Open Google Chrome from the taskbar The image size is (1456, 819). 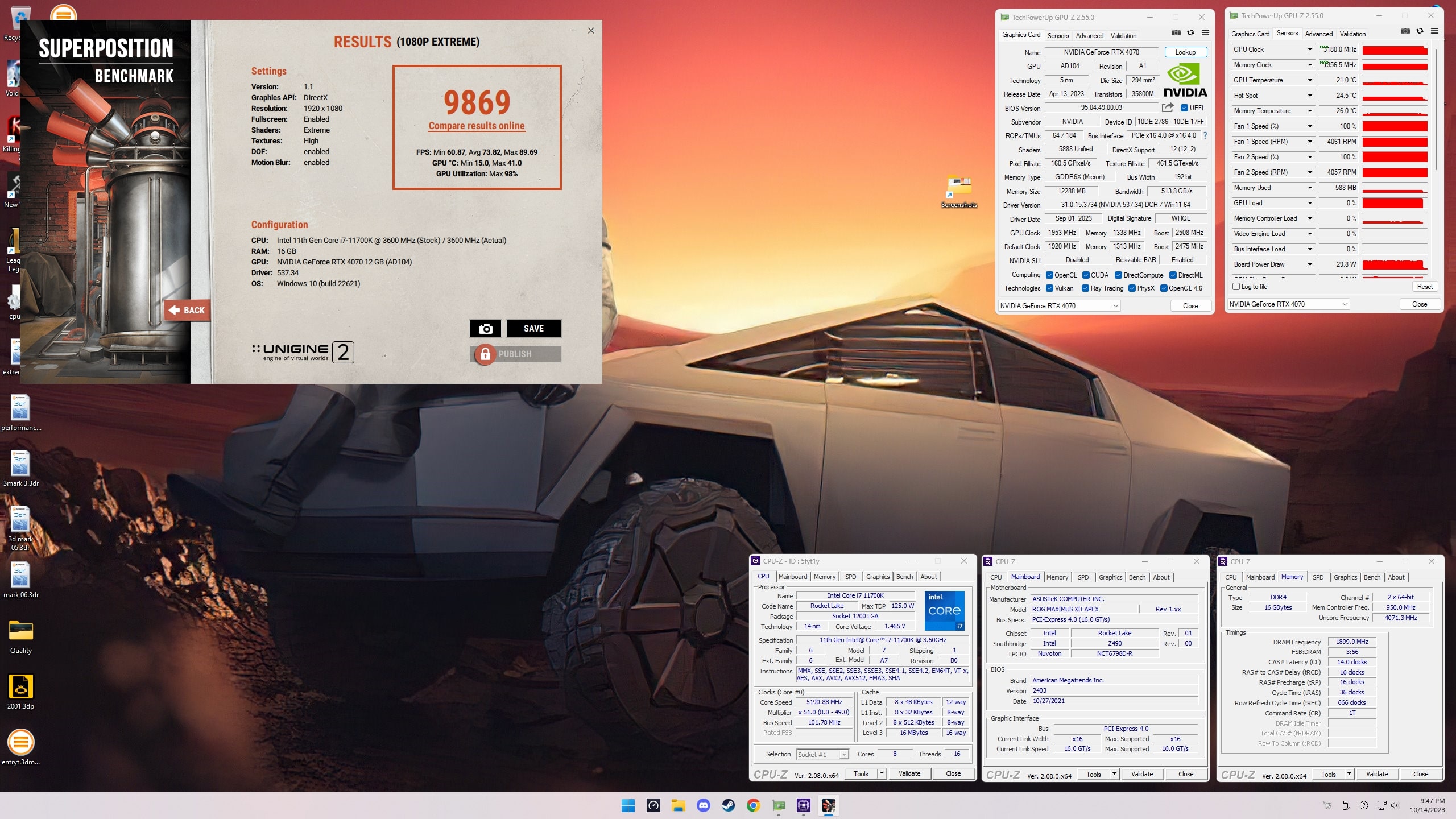(x=753, y=805)
